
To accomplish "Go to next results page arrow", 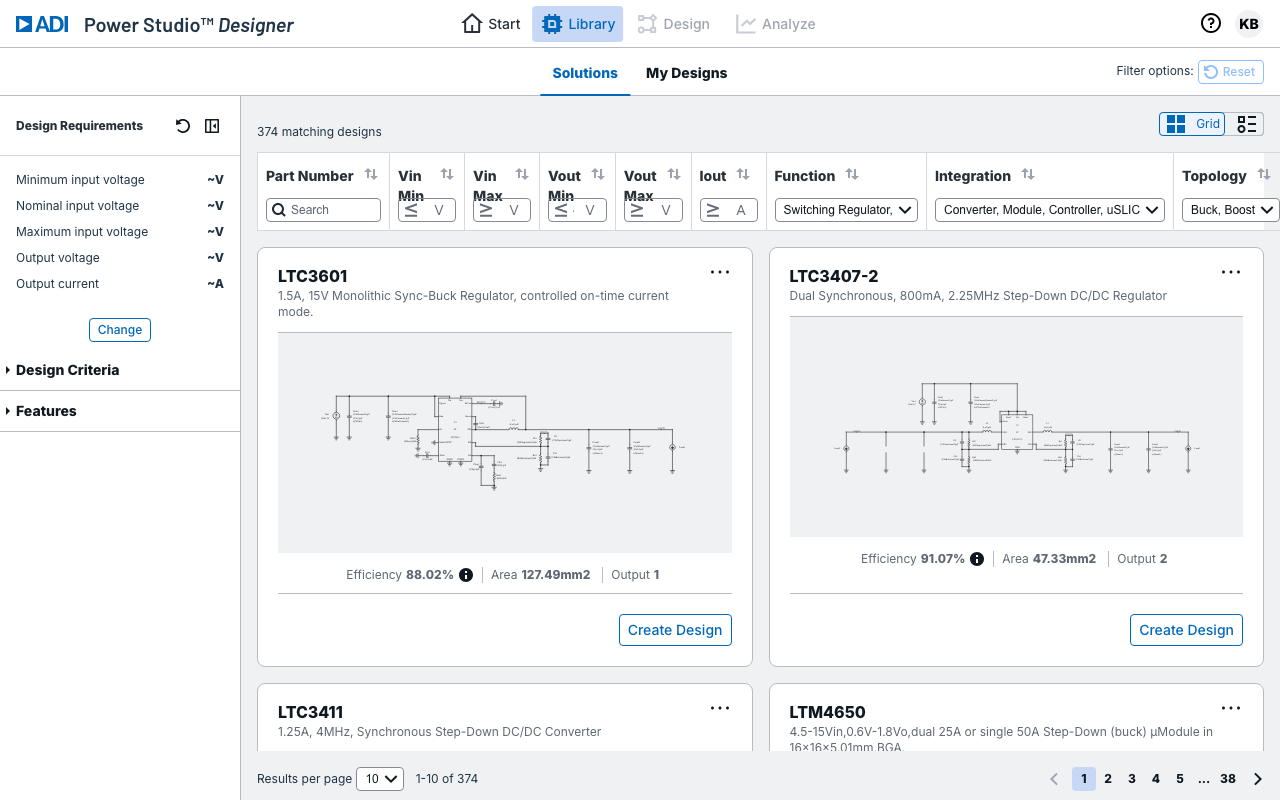I will coord(1258,779).
